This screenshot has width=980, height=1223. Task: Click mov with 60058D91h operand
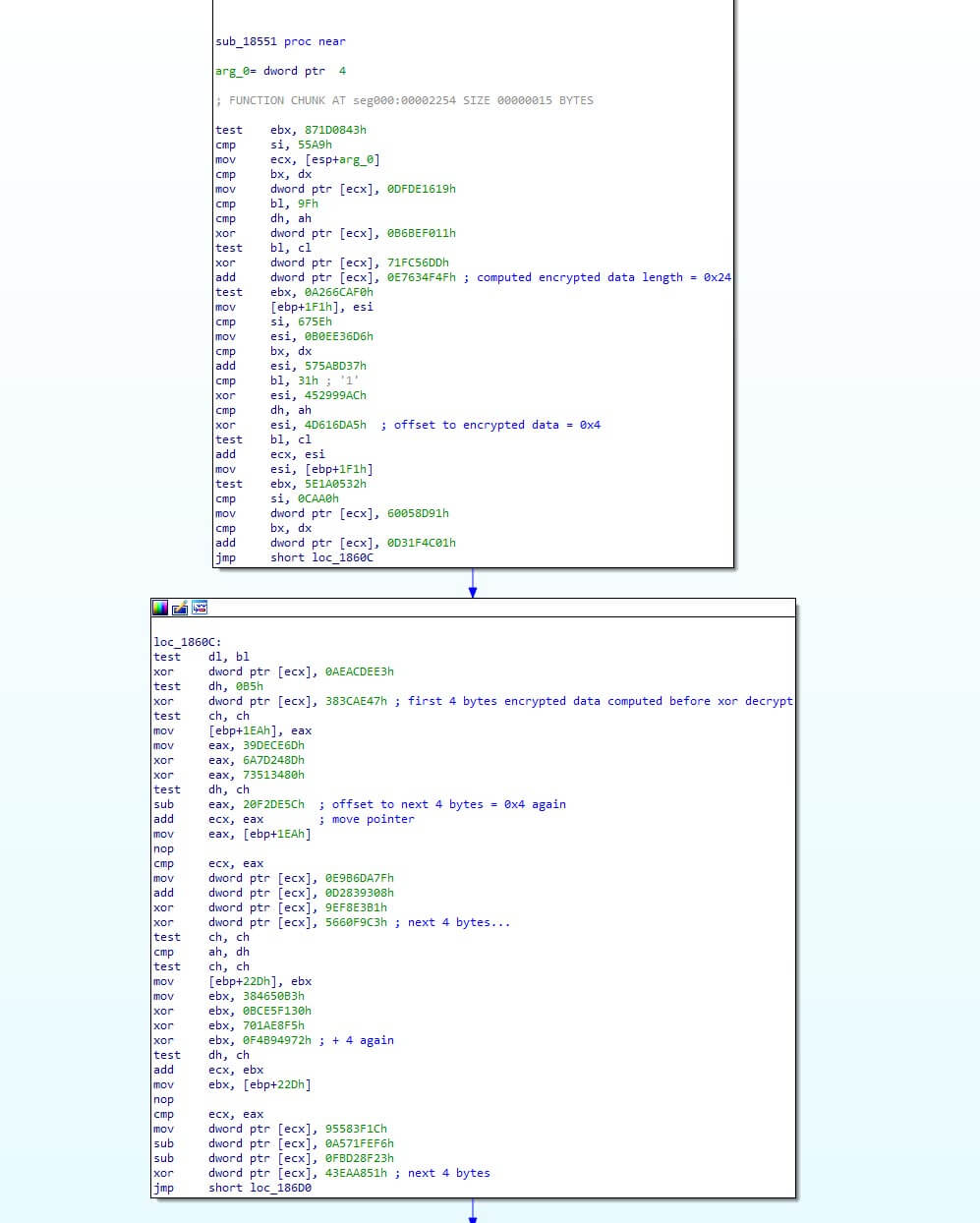pos(332,513)
